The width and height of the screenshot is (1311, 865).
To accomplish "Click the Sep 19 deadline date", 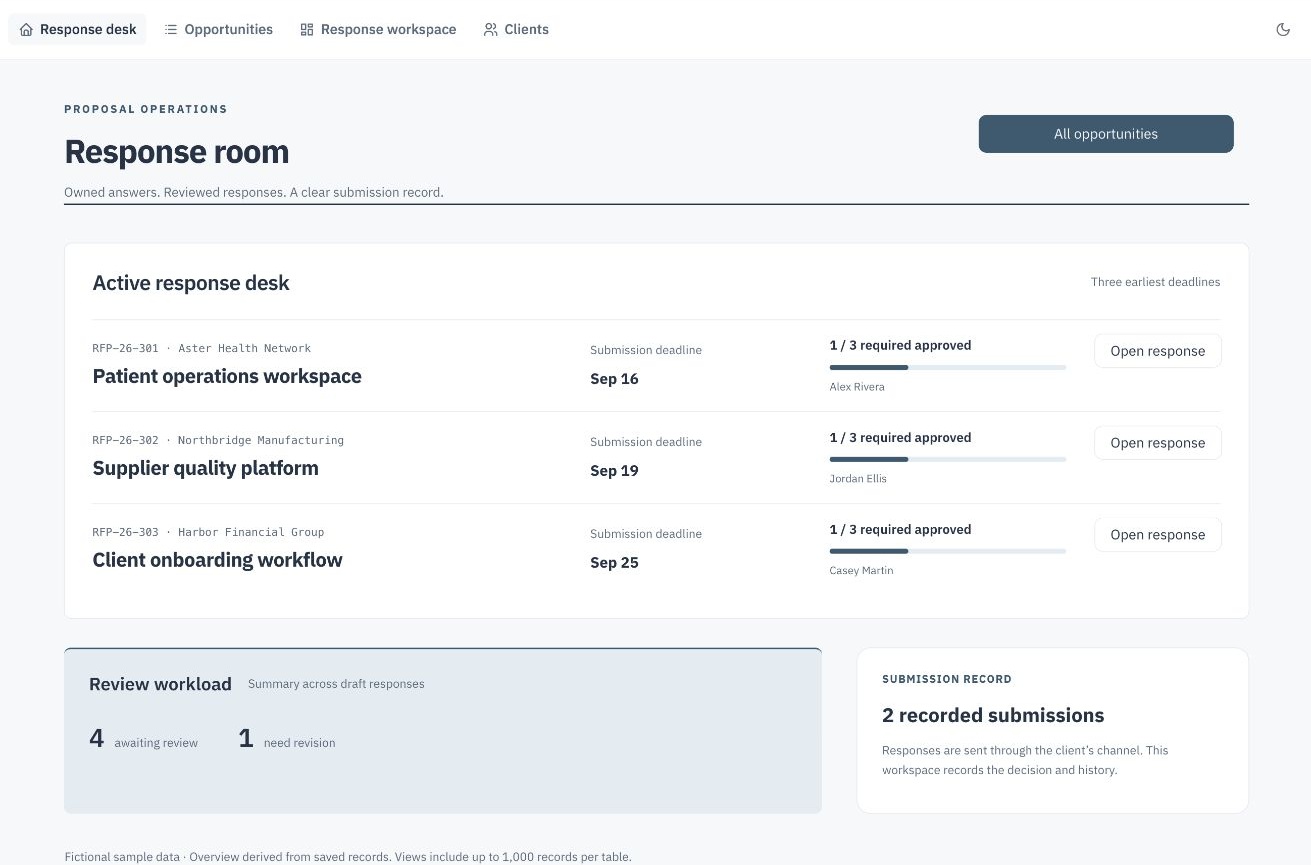I will pos(614,471).
